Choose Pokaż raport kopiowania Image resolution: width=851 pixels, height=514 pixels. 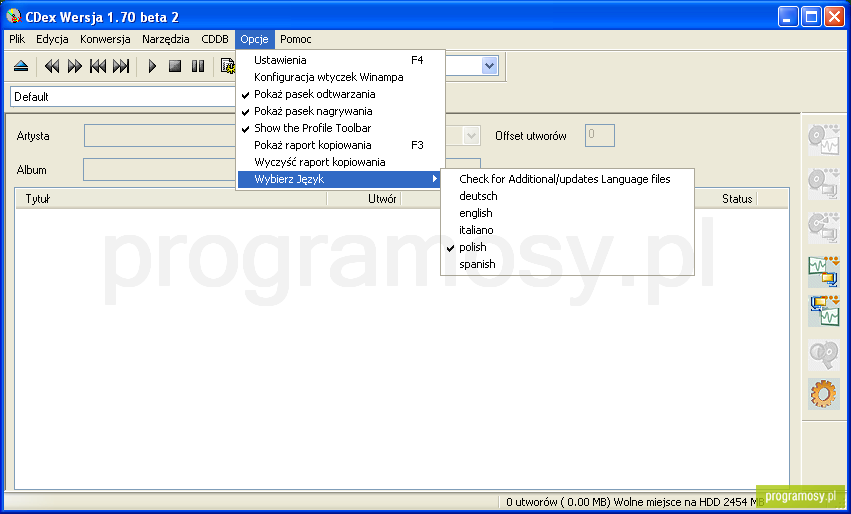[x=341, y=145]
